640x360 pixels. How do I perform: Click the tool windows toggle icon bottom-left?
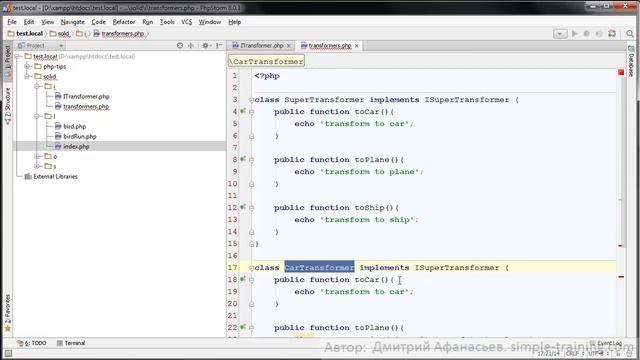tap(8, 353)
